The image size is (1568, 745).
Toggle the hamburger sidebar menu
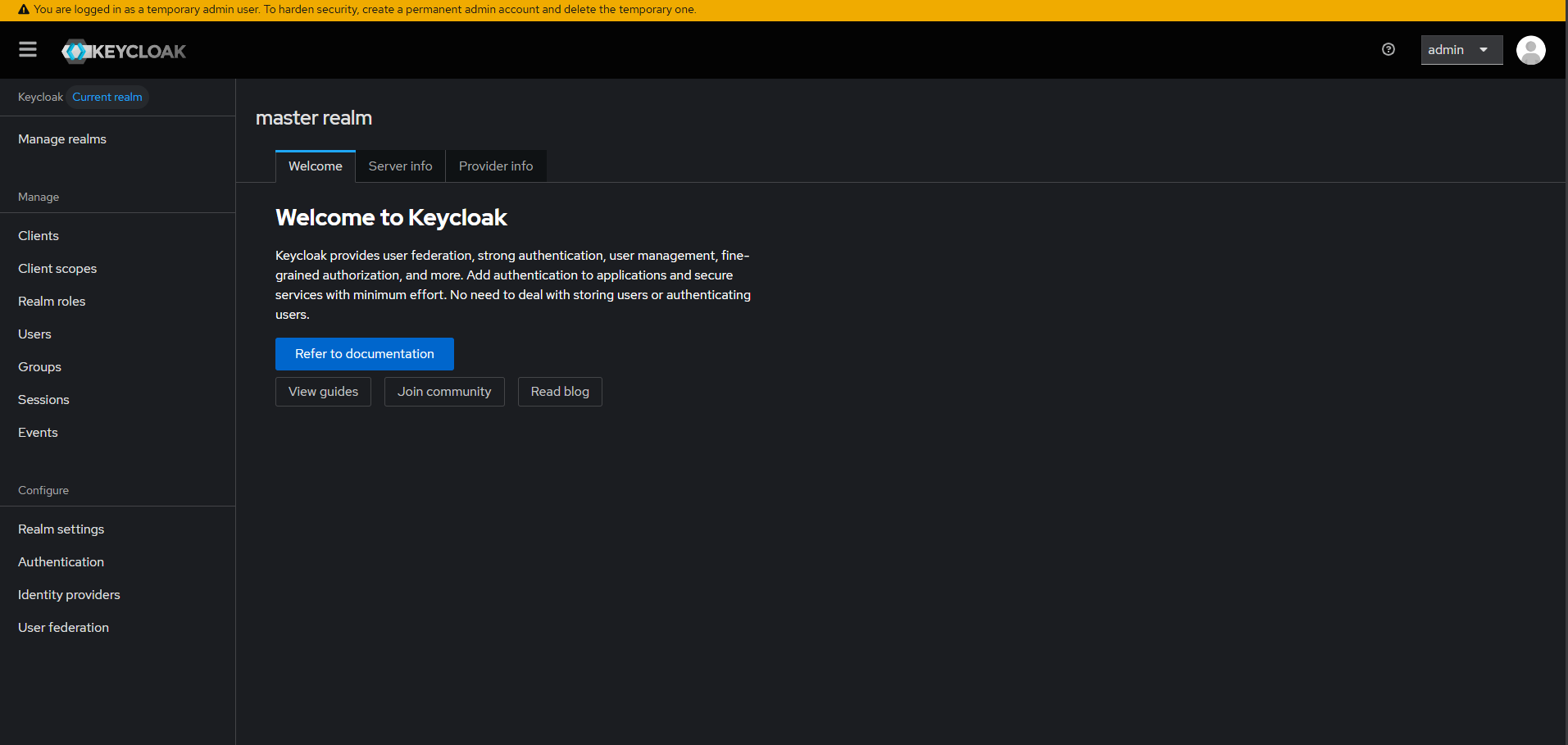click(28, 50)
